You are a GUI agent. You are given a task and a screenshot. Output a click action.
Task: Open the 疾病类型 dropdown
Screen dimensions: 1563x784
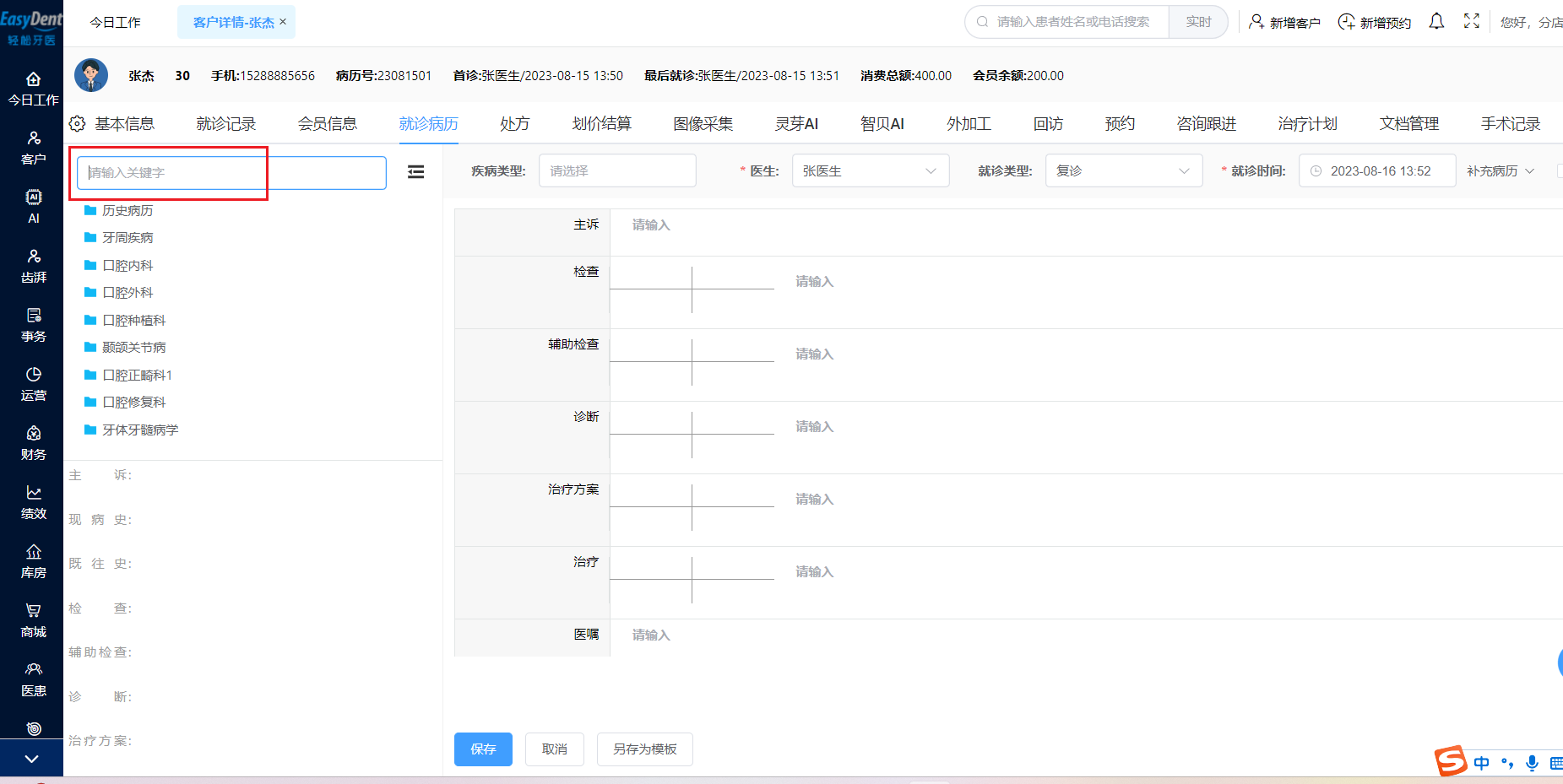click(617, 170)
